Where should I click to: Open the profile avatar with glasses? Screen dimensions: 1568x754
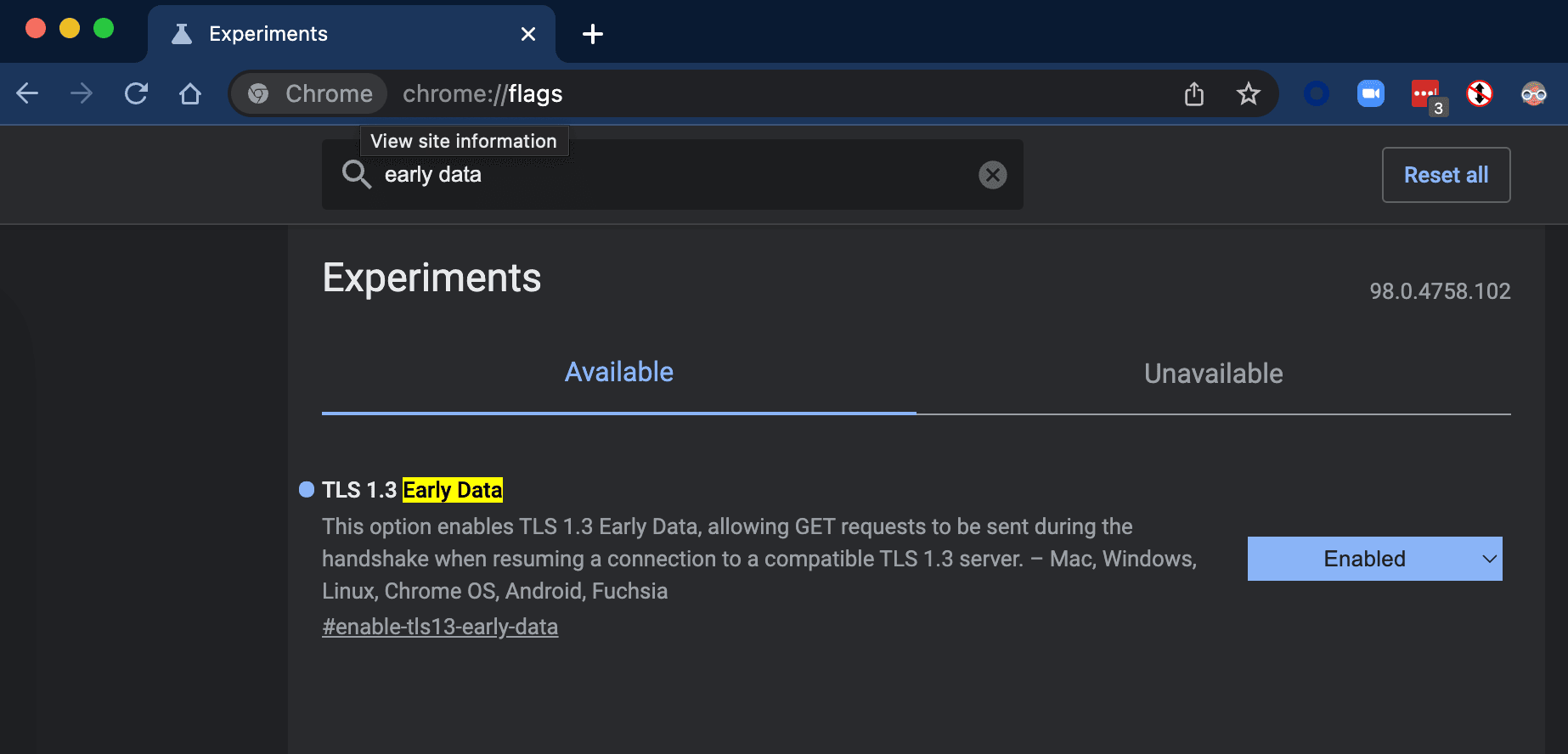(1534, 93)
